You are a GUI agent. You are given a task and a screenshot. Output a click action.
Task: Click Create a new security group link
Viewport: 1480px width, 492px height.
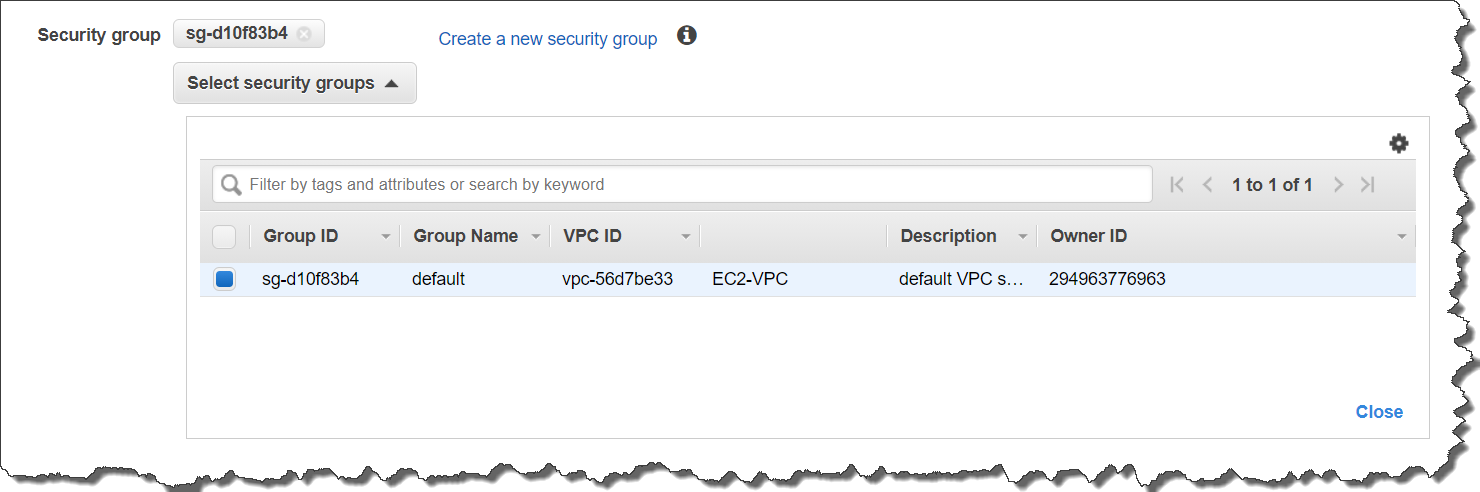tap(547, 39)
